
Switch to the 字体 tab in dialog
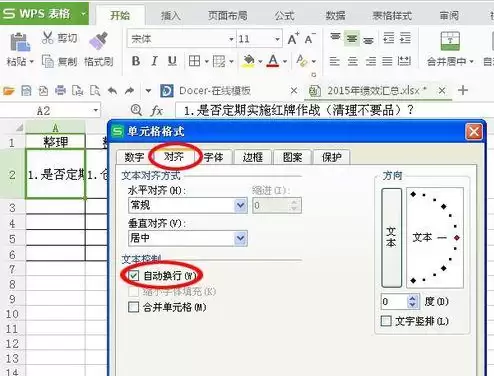click(214, 157)
